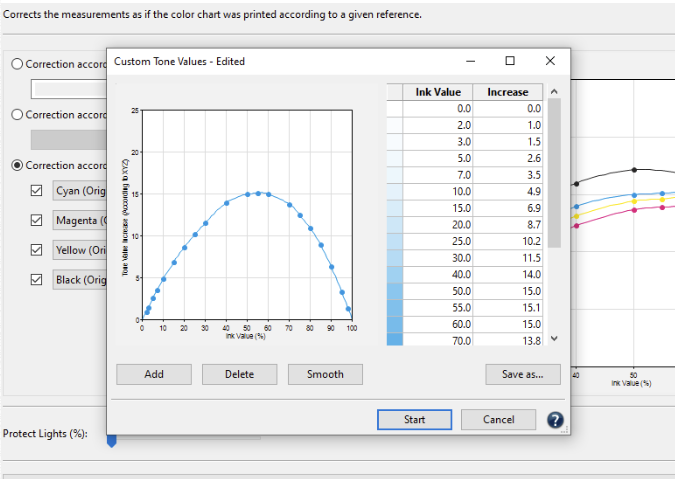Select the Ink Value 5.0 cell
The width and height of the screenshot is (675, 479).
[x=438, y=158]
